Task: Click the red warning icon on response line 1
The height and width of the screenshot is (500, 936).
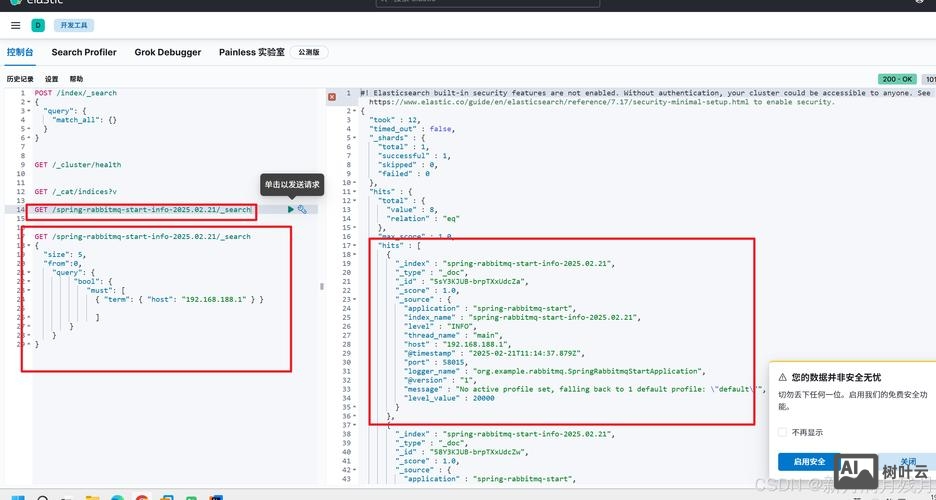Action: pyautogui.click(x=332, y=96)
